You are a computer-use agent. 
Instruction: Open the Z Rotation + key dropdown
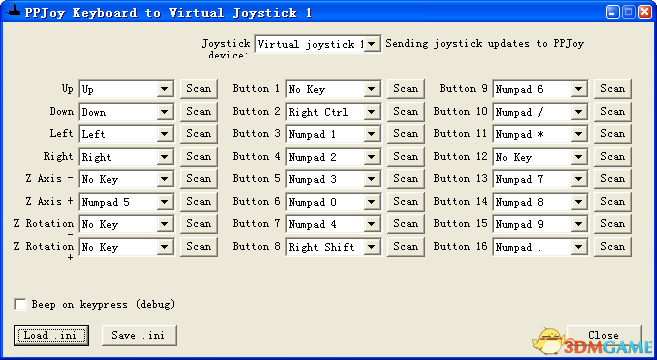coord(126,247)
